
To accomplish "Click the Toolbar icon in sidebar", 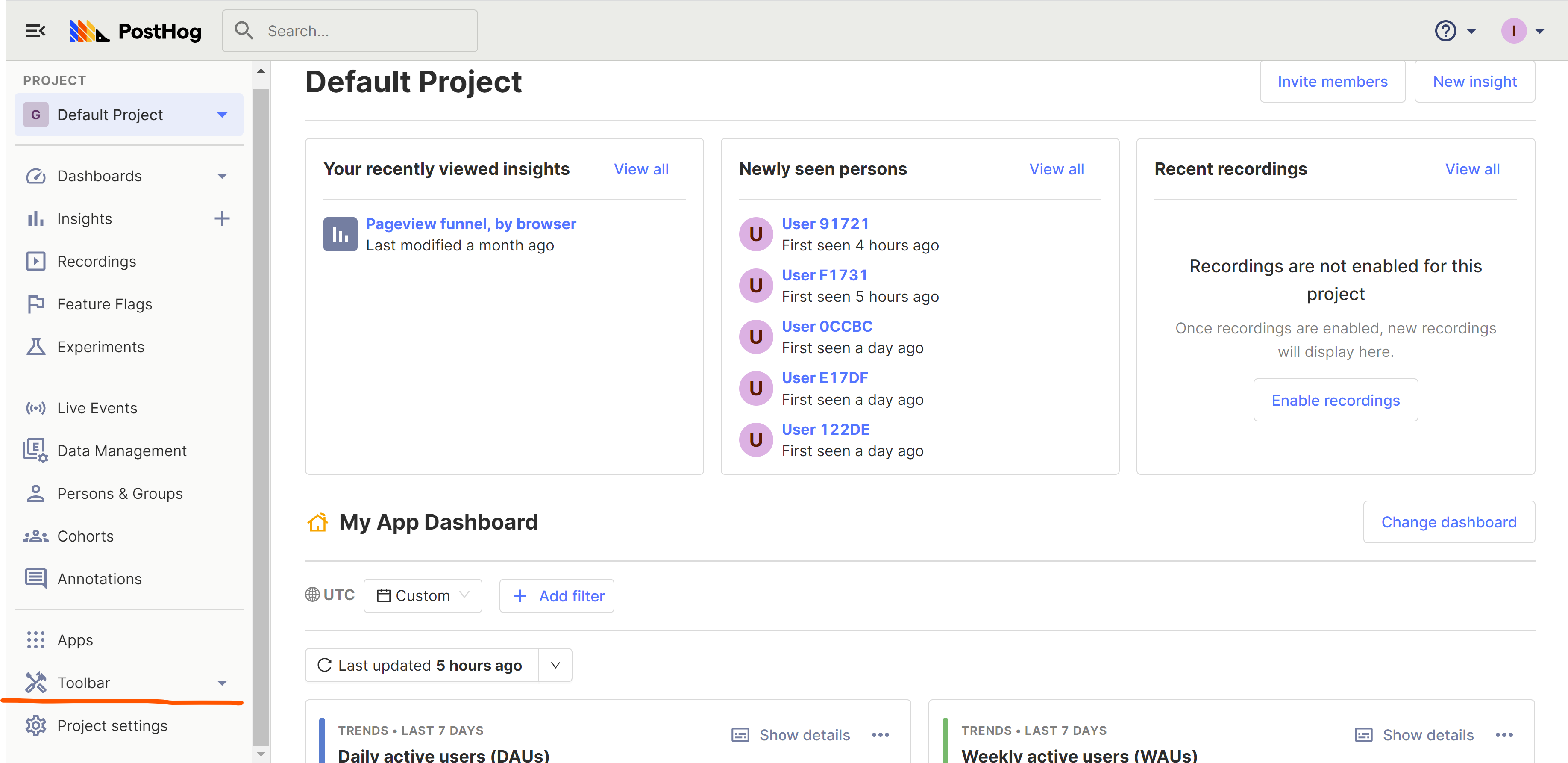I will coord(36,682).
